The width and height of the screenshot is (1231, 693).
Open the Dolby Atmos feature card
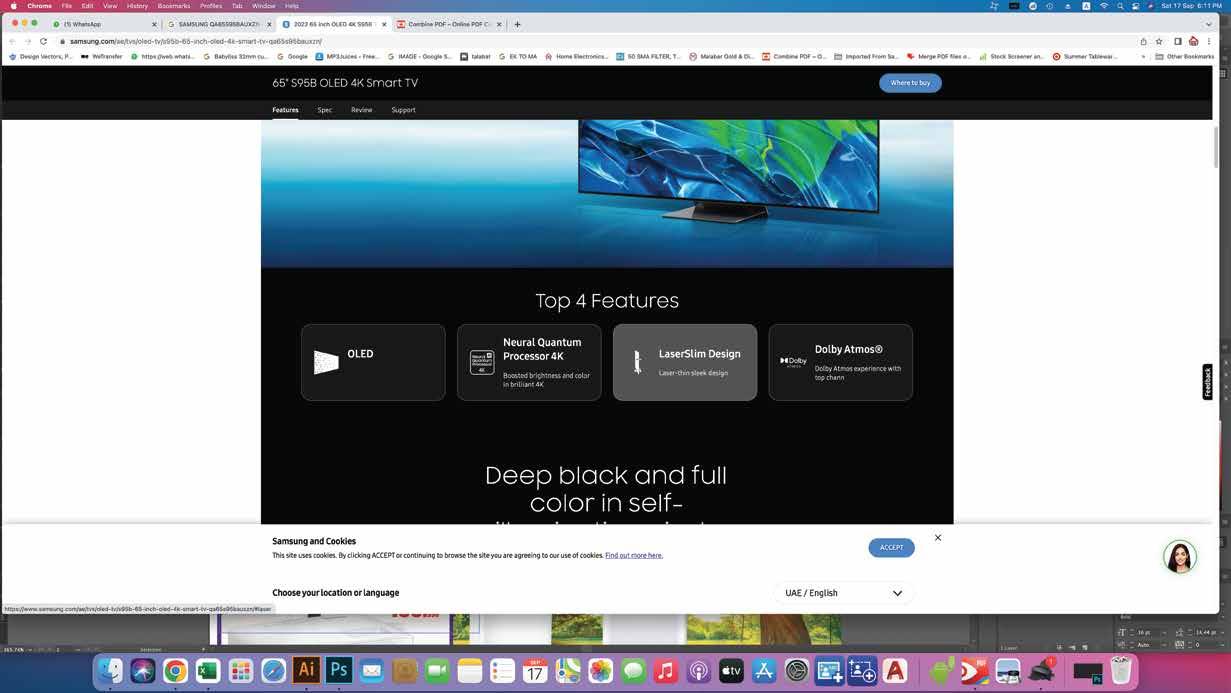tap(840, 362)
